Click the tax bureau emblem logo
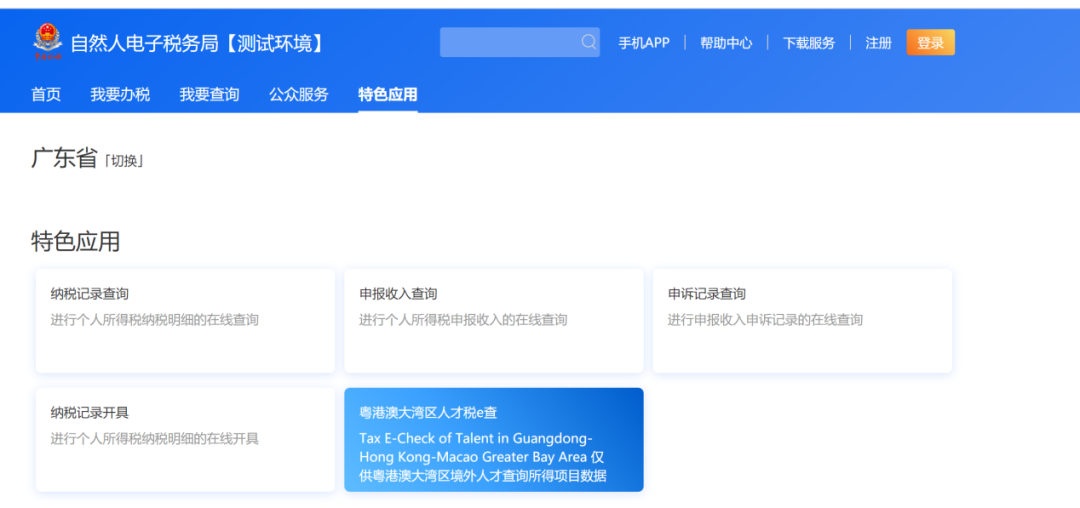The height and width of the screenshot is (508, 1080). click(47, 42)
